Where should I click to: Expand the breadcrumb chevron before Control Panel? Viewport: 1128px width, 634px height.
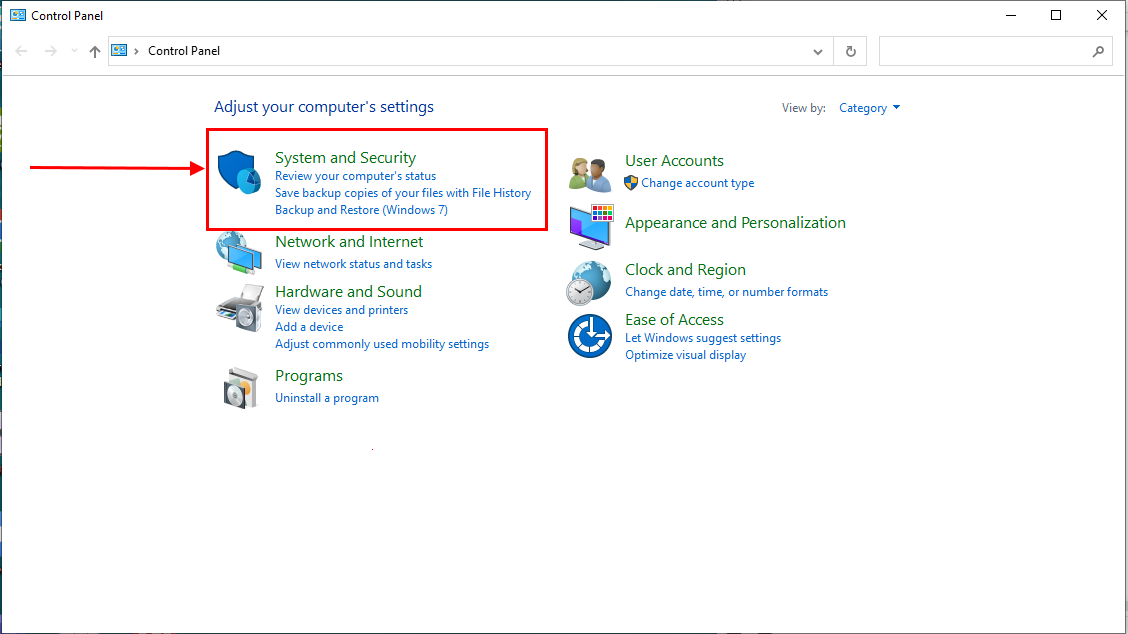click(136, 51)
